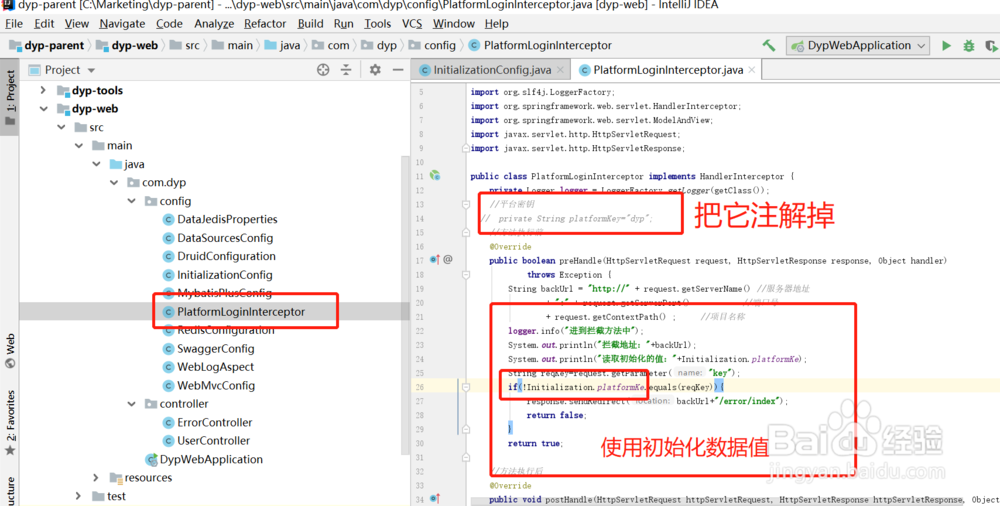The image size is (1000, 506).
Task: Place cursor on line 26 if statement
Action: pos(615,387)
